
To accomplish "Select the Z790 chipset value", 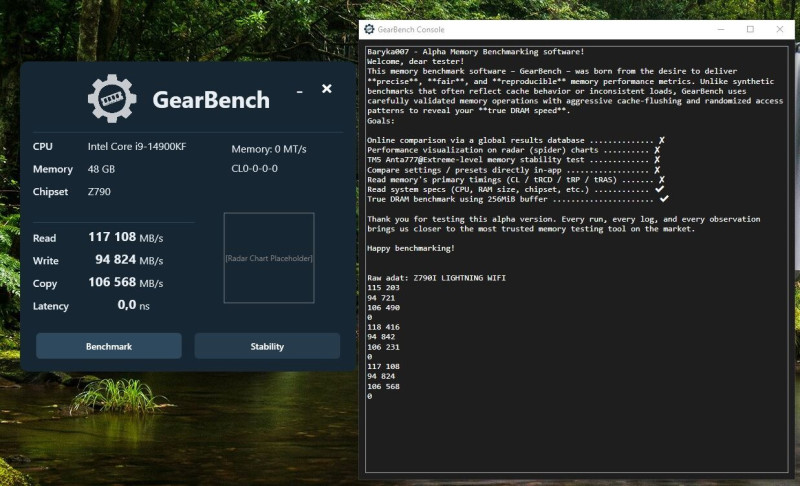I will pos(99,192).
